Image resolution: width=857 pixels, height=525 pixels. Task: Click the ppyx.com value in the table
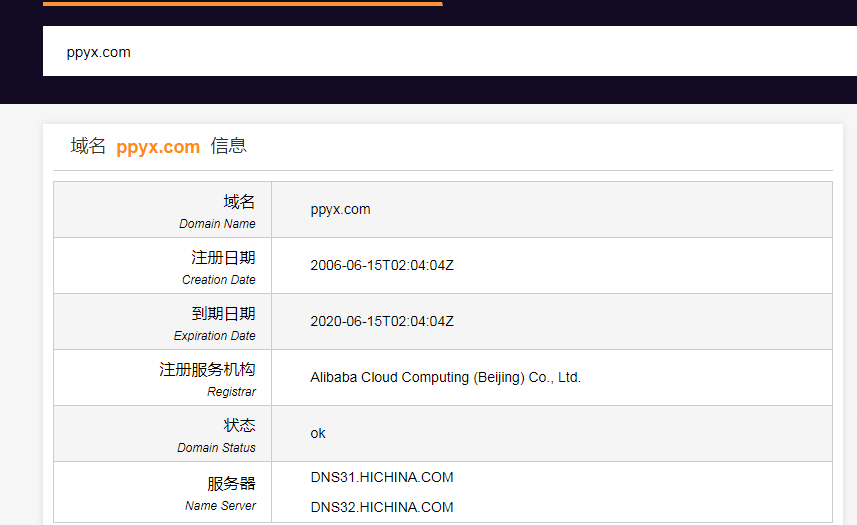click(340, 209)
